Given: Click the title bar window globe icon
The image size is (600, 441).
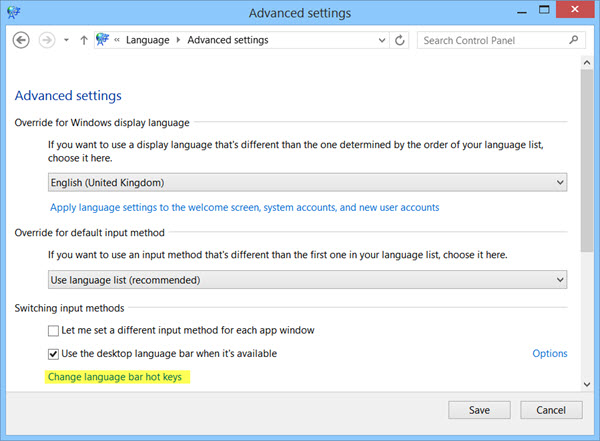Looking at the screenshot, I should [13, 12].
